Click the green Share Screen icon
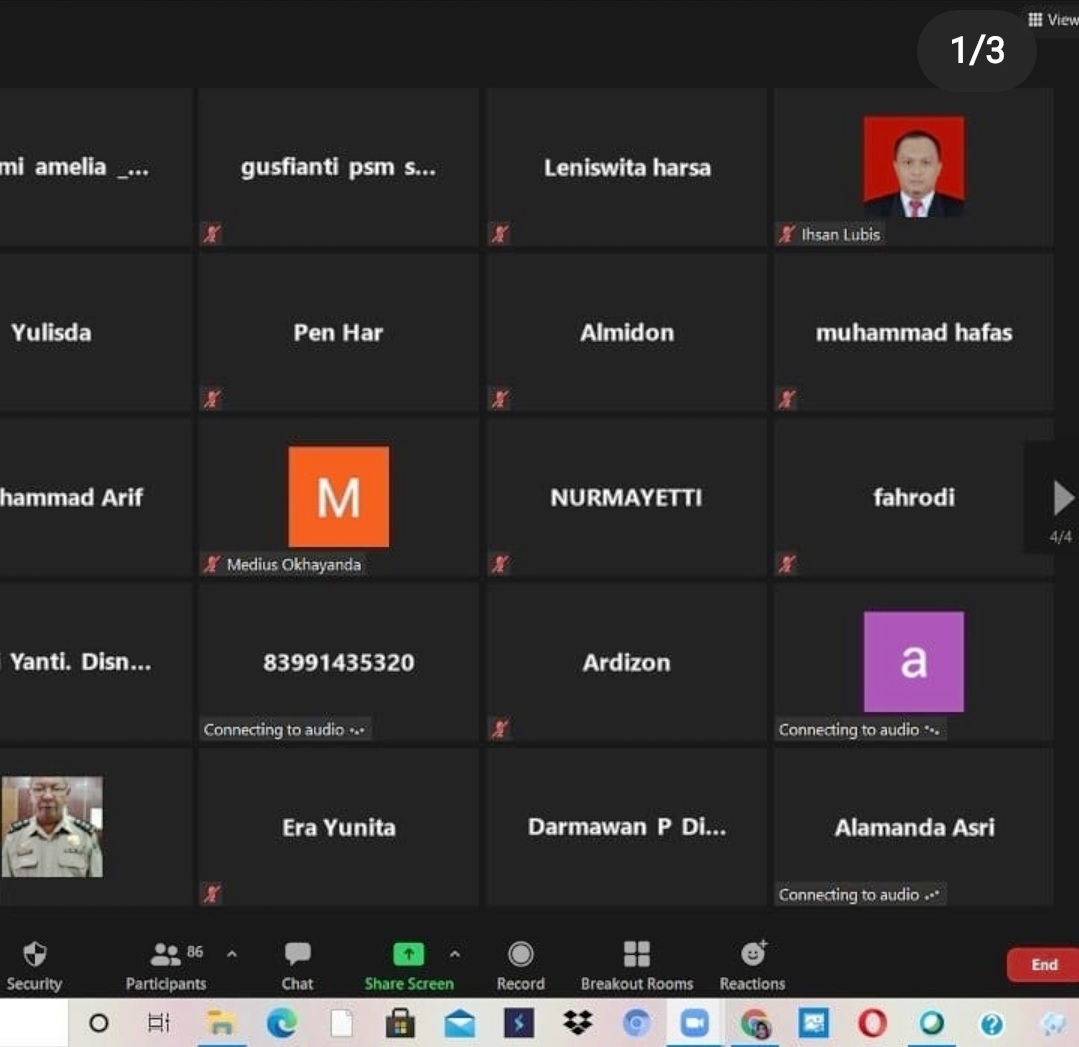Screen dimensions: 1079x1047 click(408, 954)
